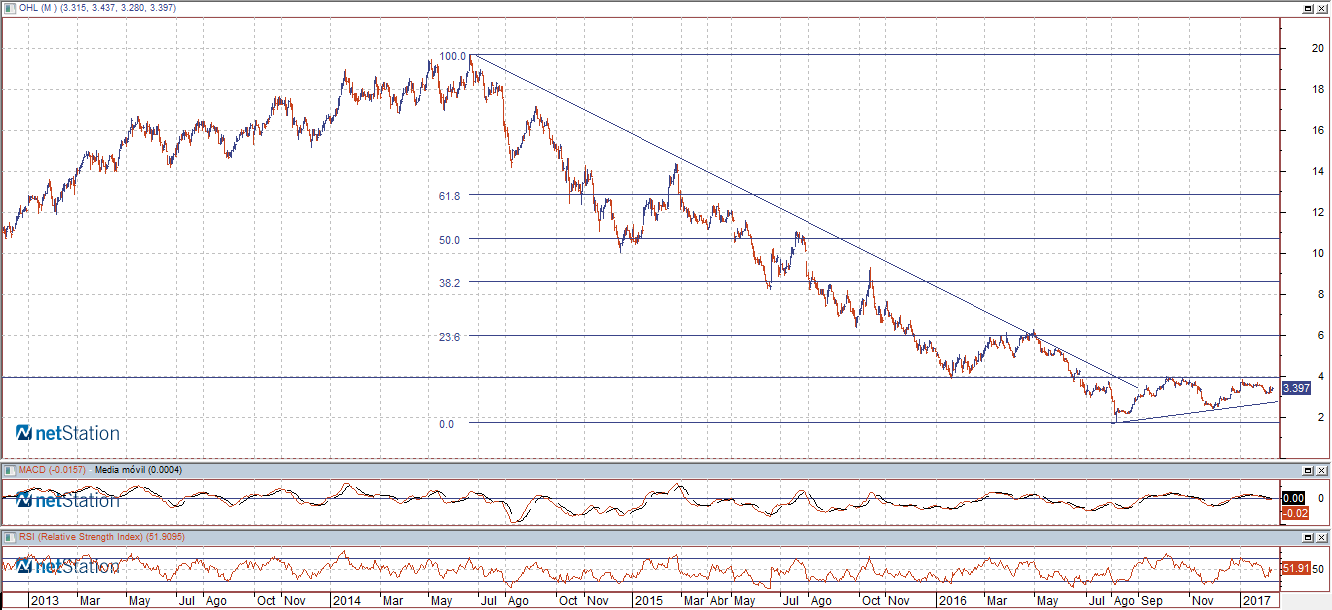Image resolution: width=1332 pixels, height=610 pixels.
Task: Close the MACD indicator panel
Action: tap(1322, 470)
